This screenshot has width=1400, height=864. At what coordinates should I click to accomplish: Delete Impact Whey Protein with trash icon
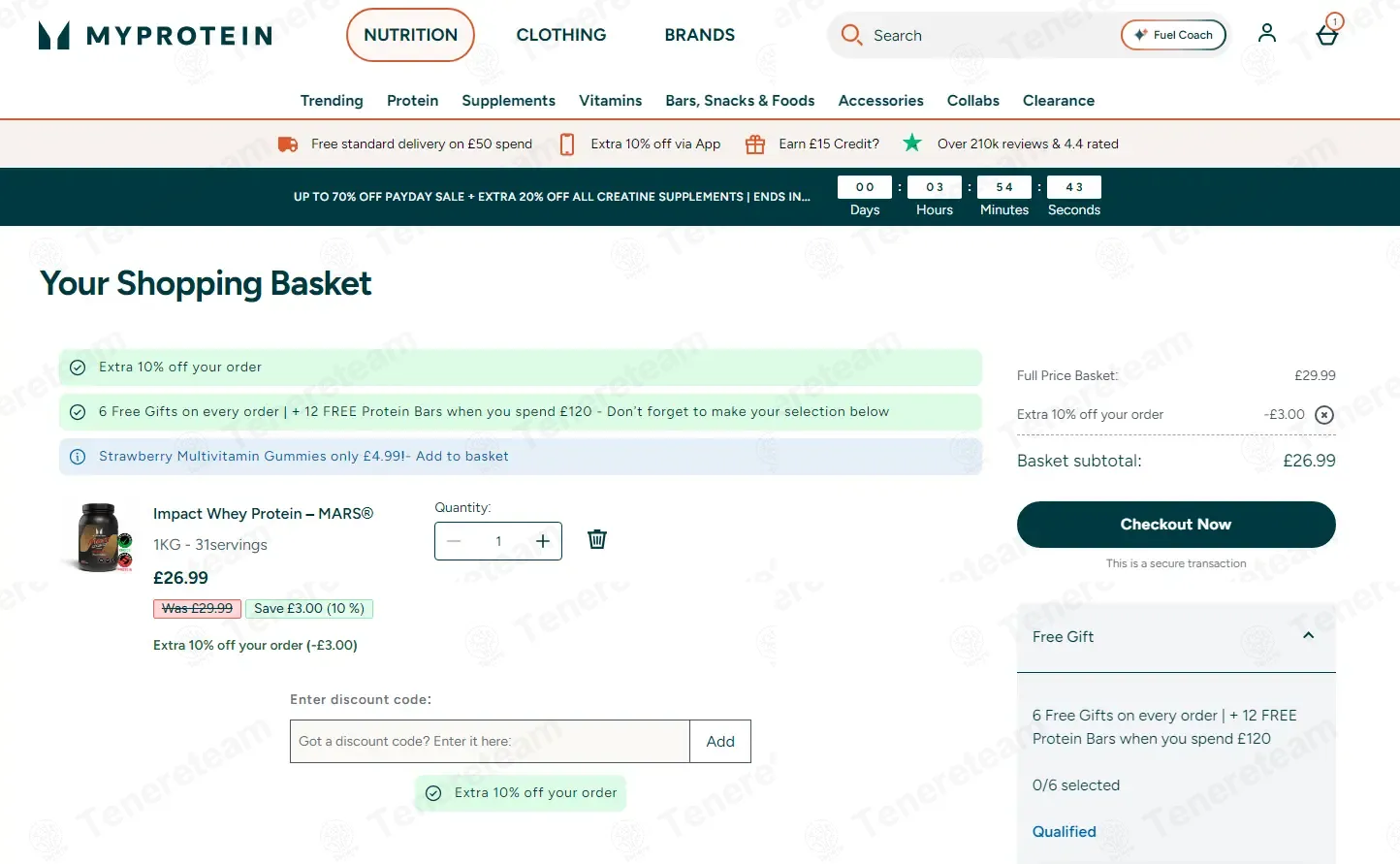coord(597,539)
